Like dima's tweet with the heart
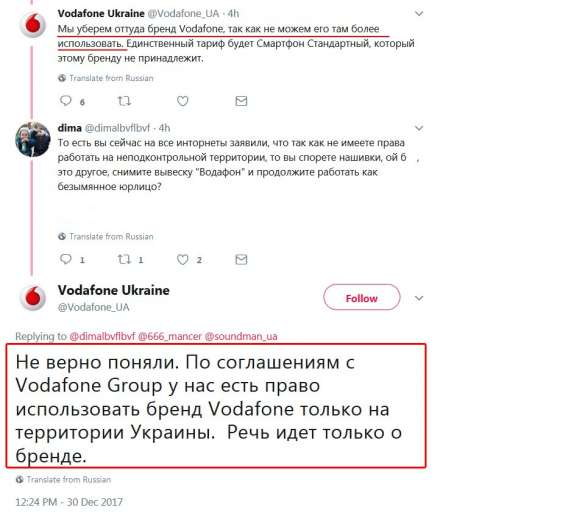Viewport: 585px width, 516px height. pos(182,260)
